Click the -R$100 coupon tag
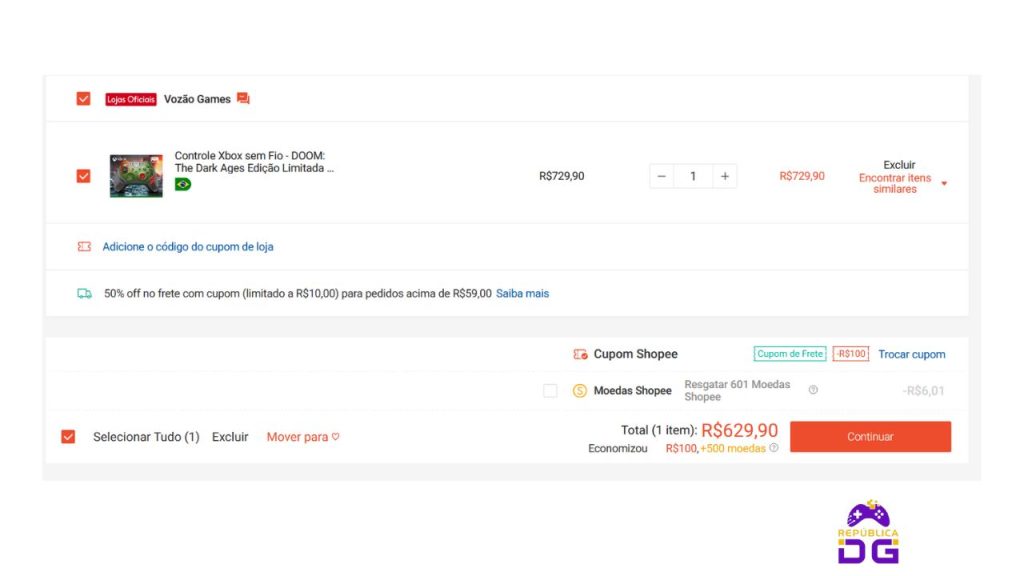This screenshot has height=576, width=1024. (x=850, y=354)
